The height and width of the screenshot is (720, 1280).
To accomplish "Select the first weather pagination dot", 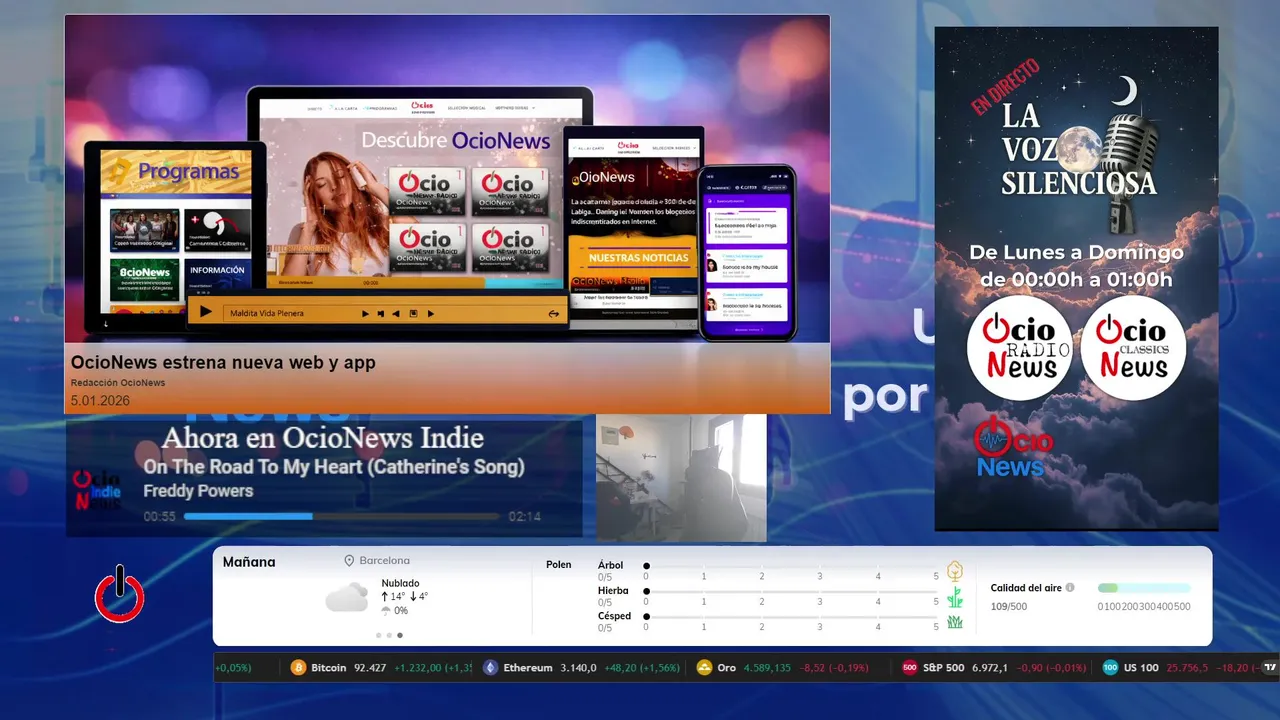I will tap(378, 635).
